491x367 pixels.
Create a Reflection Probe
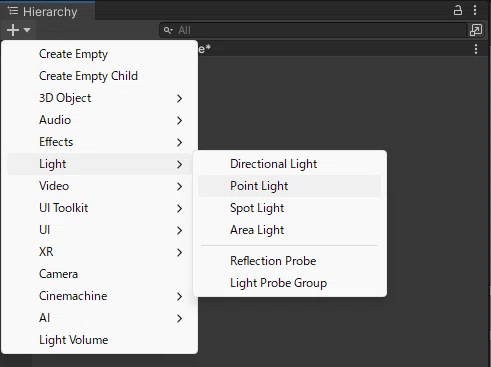tap(289, 261)
